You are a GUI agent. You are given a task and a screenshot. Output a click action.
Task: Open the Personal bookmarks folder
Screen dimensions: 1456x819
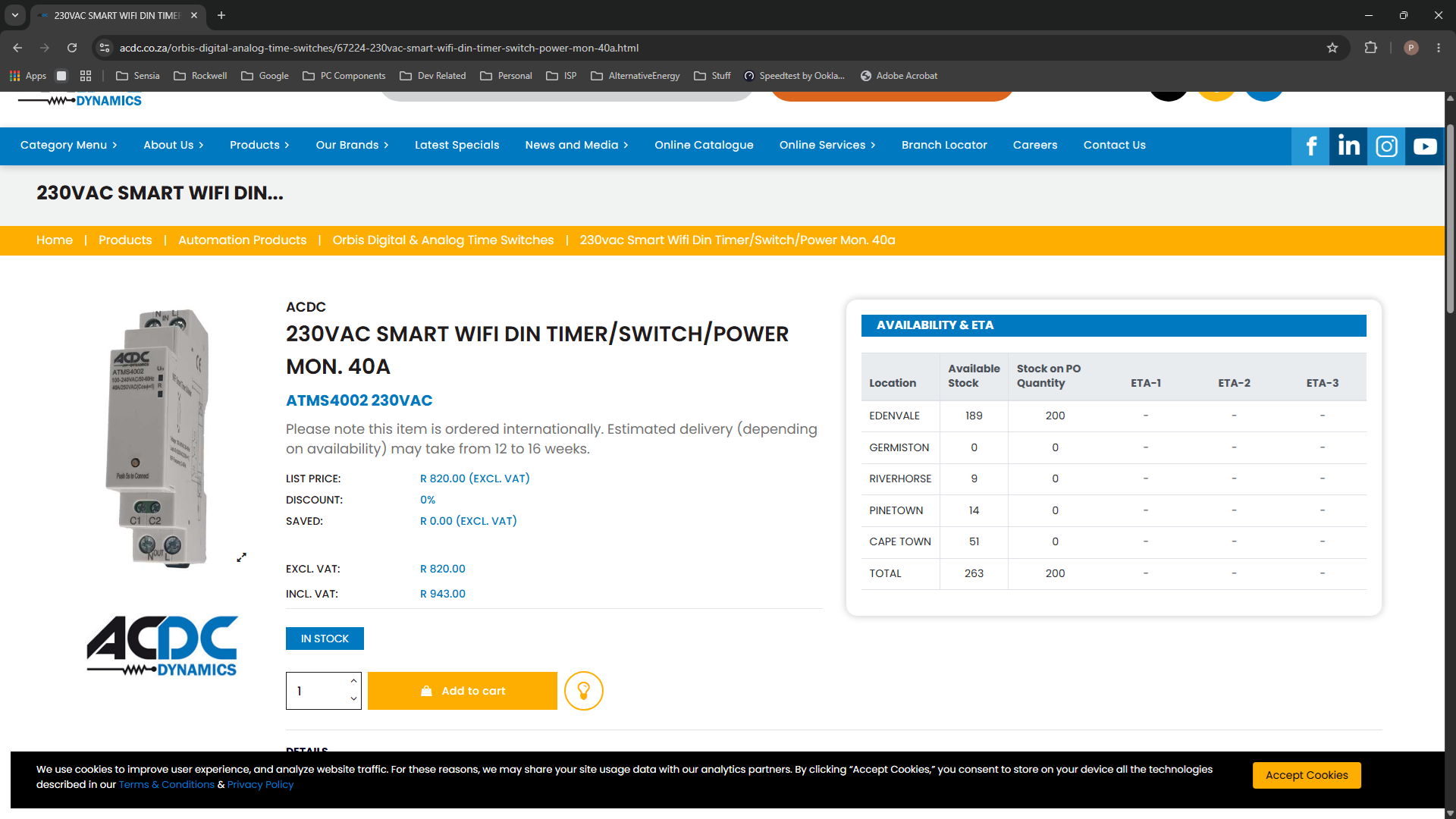(507, 76)
